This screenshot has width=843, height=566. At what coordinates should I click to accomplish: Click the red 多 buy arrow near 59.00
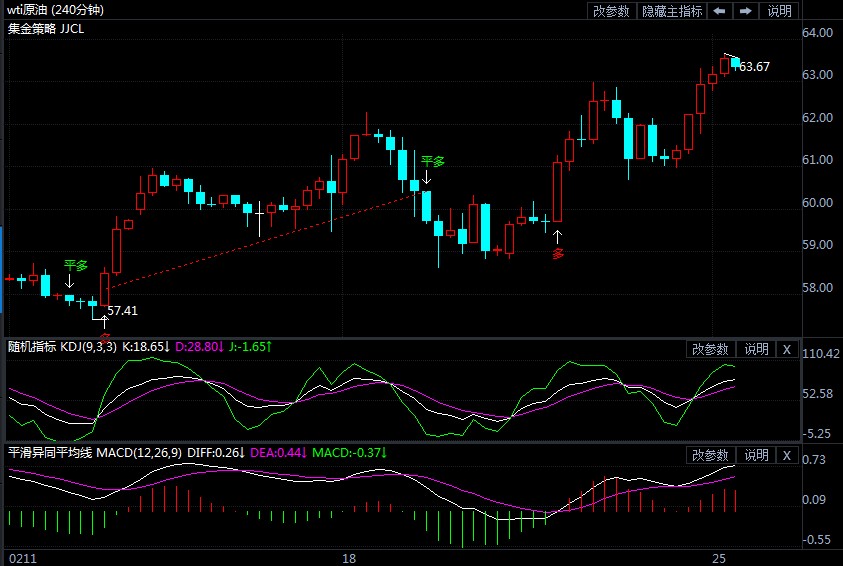click(558, 254)
